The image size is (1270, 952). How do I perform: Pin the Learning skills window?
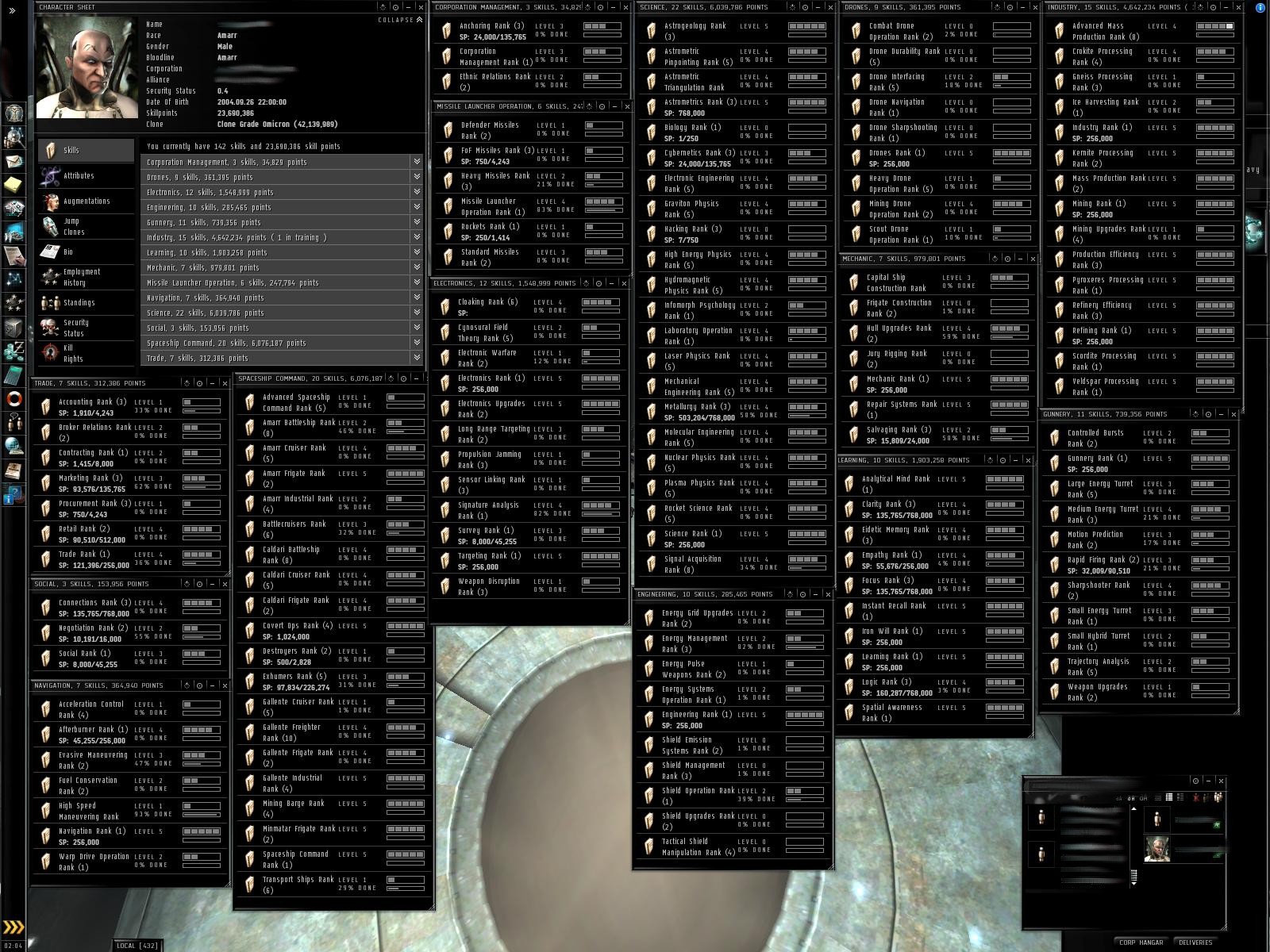coord(1003,460)
